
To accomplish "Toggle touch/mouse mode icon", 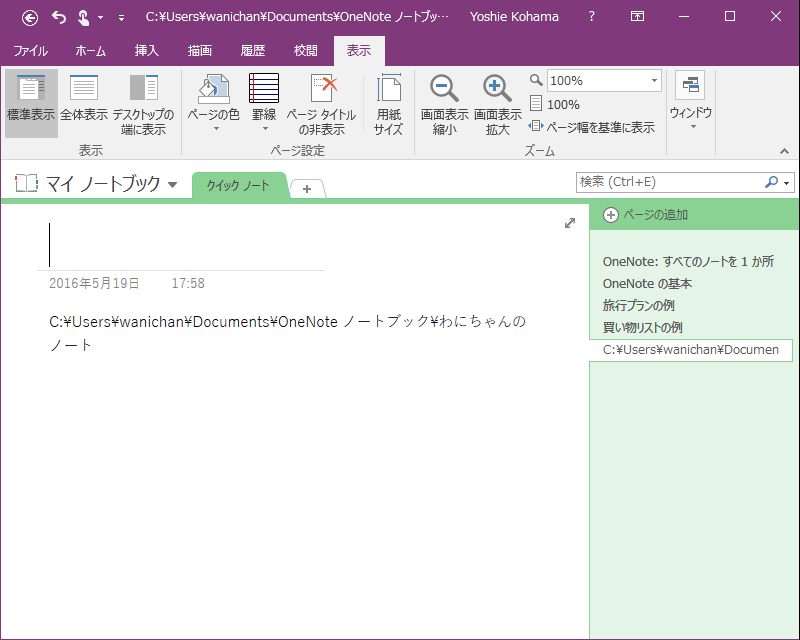I will (83, 18).
